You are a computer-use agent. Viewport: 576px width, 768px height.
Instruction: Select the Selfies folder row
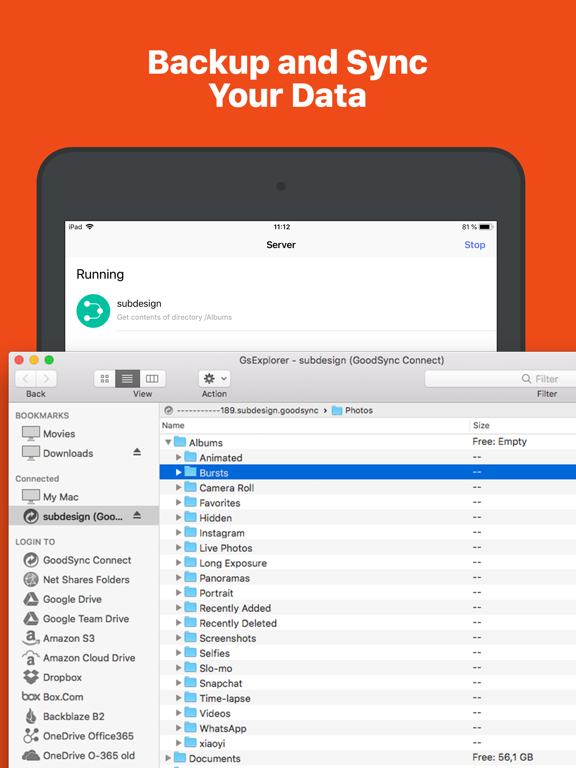tap(368, 653)
